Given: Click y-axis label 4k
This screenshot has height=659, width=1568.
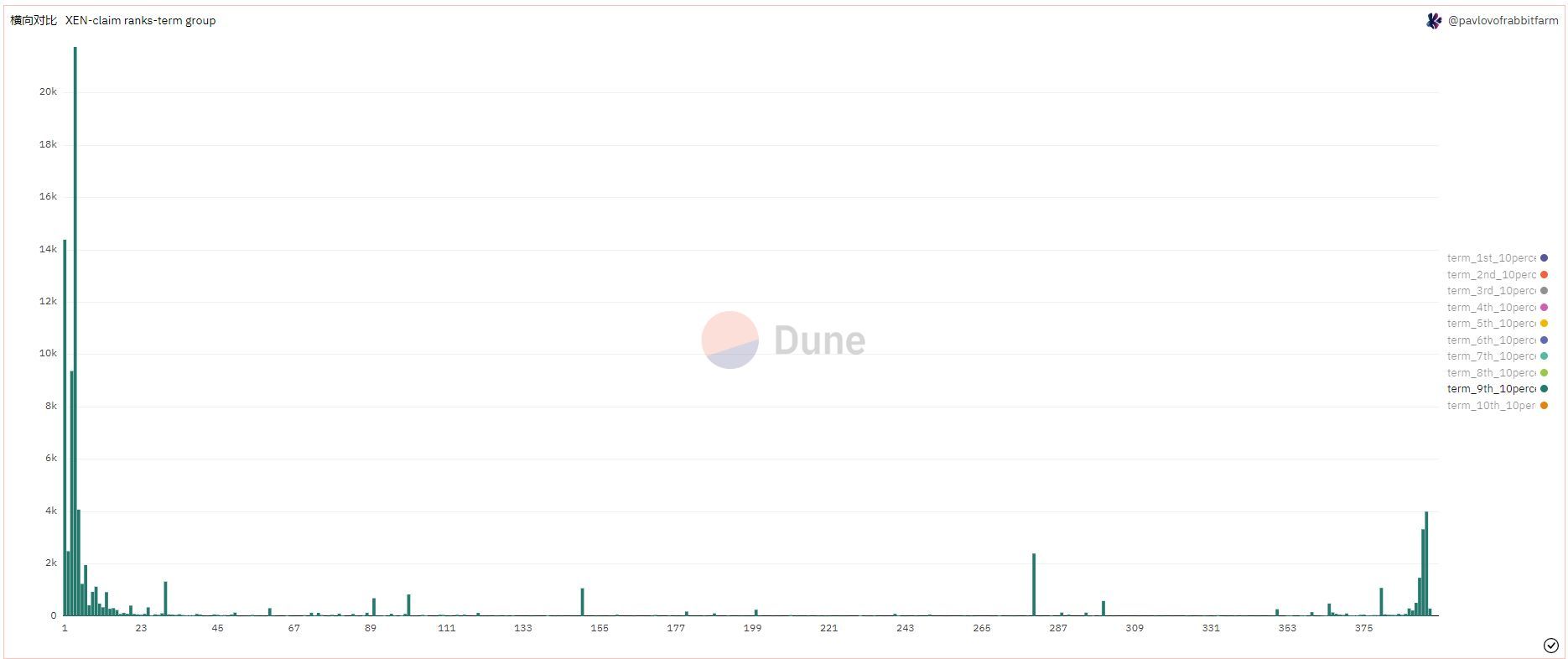Looking at the screenshot, I should pos(50,511).
